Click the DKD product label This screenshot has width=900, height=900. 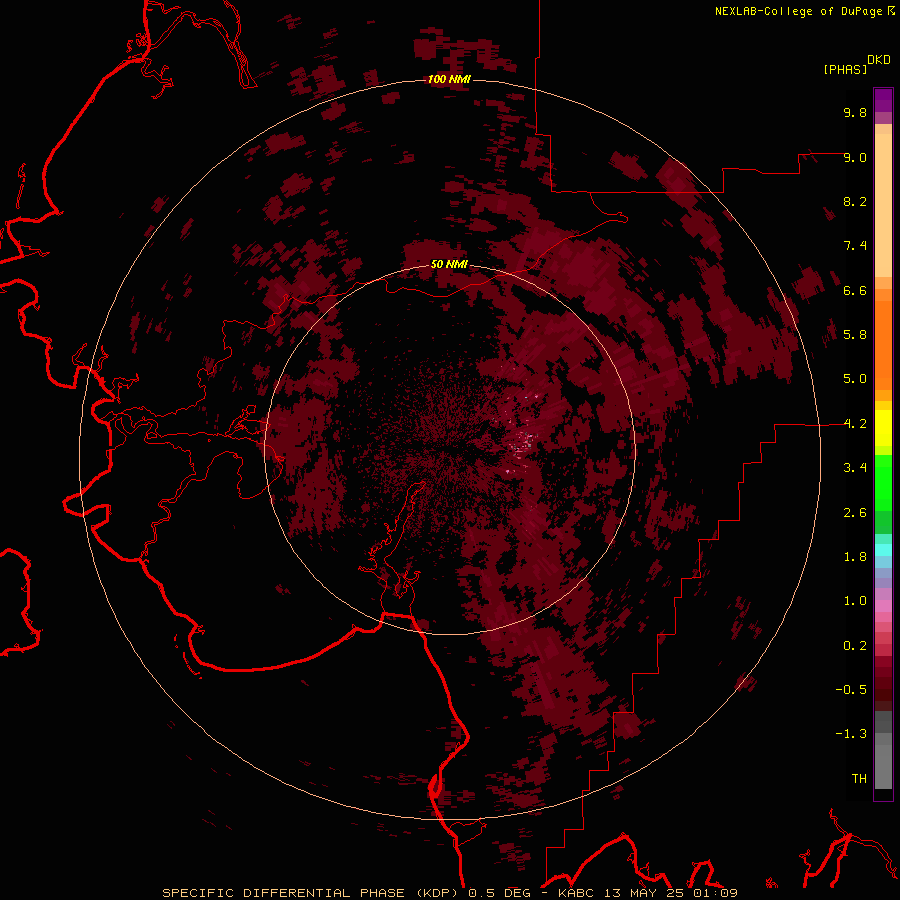(x=879, y=60)
